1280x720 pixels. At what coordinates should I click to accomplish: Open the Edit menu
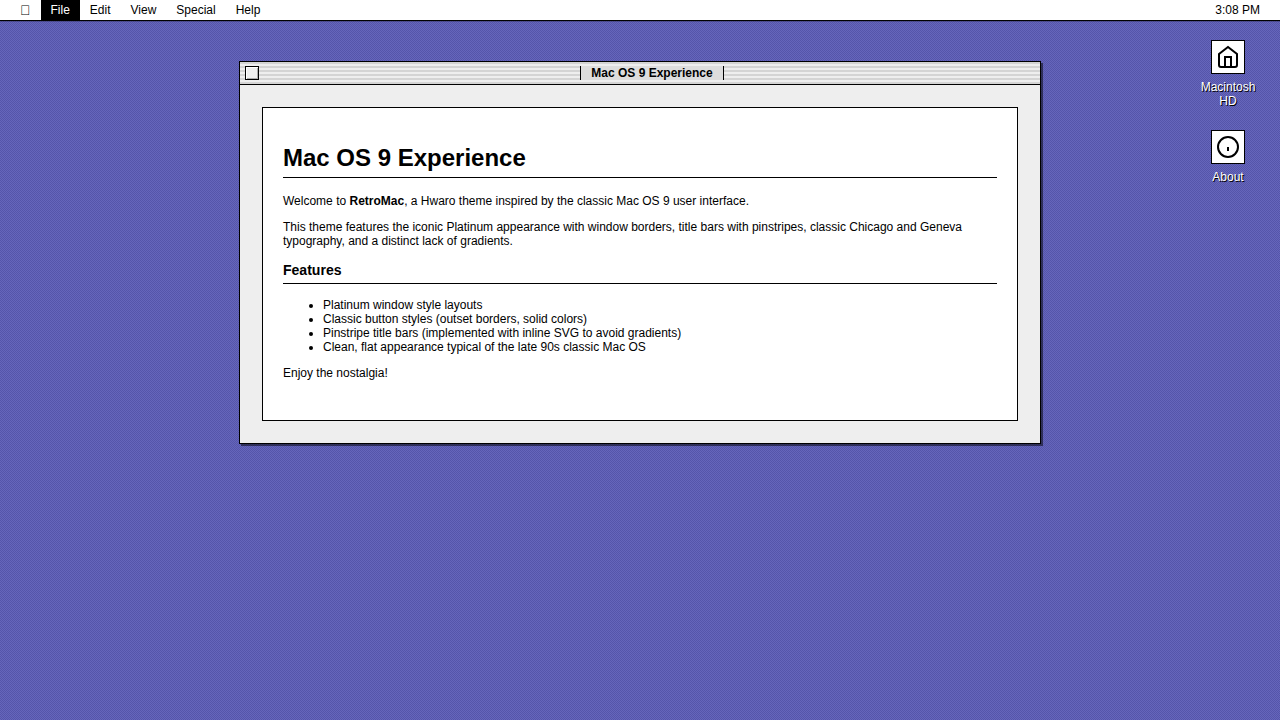click(100, 10)
